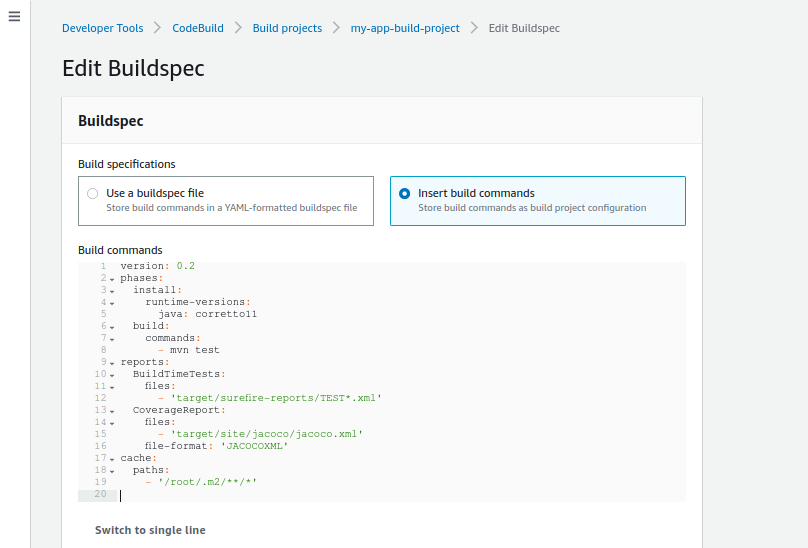Collapse the phases block fold arrow
This screenshot has height=548, width=808.
[112, 279]
